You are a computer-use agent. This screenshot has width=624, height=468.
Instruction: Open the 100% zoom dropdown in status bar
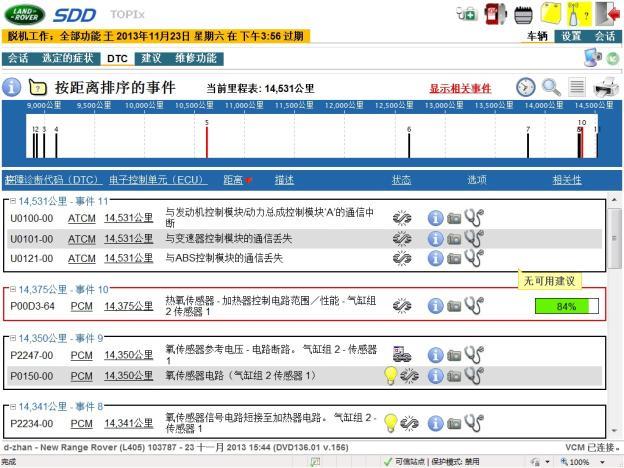click(x=603, y=462)
